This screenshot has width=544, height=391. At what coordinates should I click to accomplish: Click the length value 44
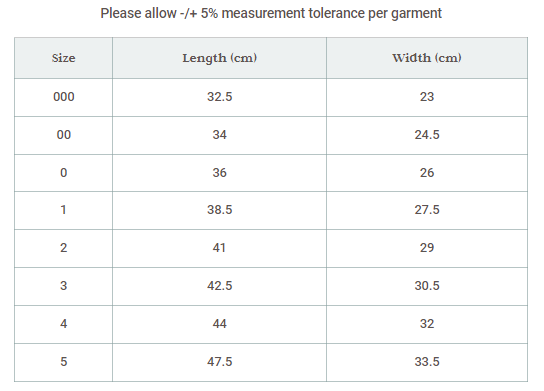220,324
